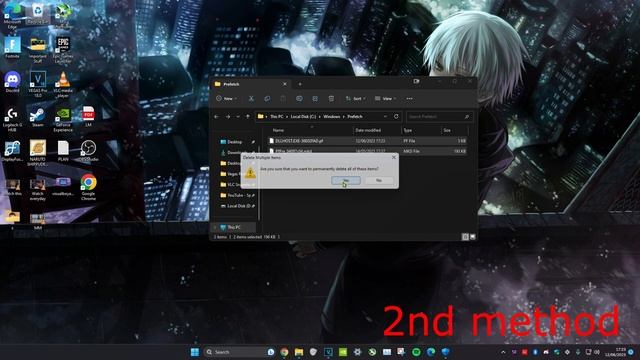Image resolution: width=640 pixels, height=360 pixels.
Task: Open the OBS Studio desktop shortcut
Action: click(x=88, y=151)
